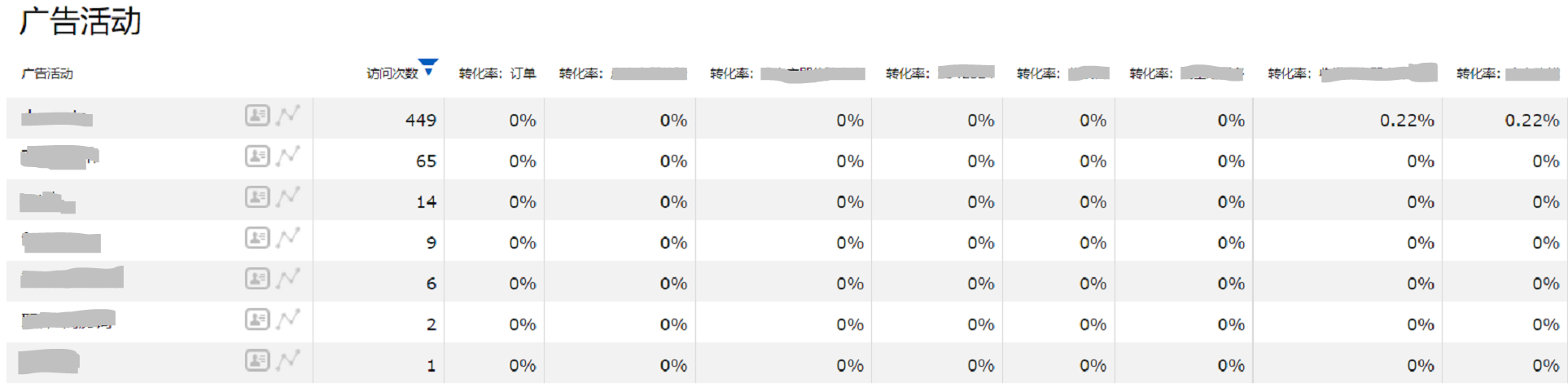Open visitor log icon for 14-visits row
1568x388 pixels.
257,197
